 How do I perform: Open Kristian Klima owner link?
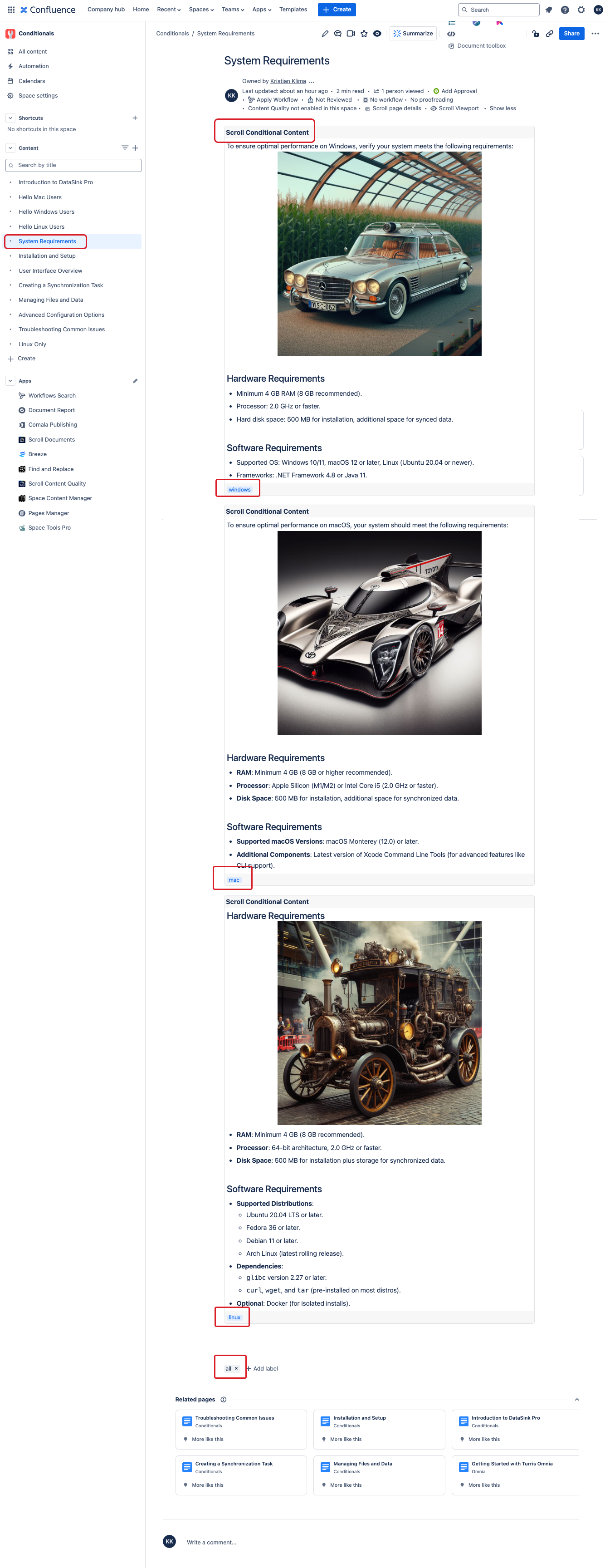(x=288, y=81)
